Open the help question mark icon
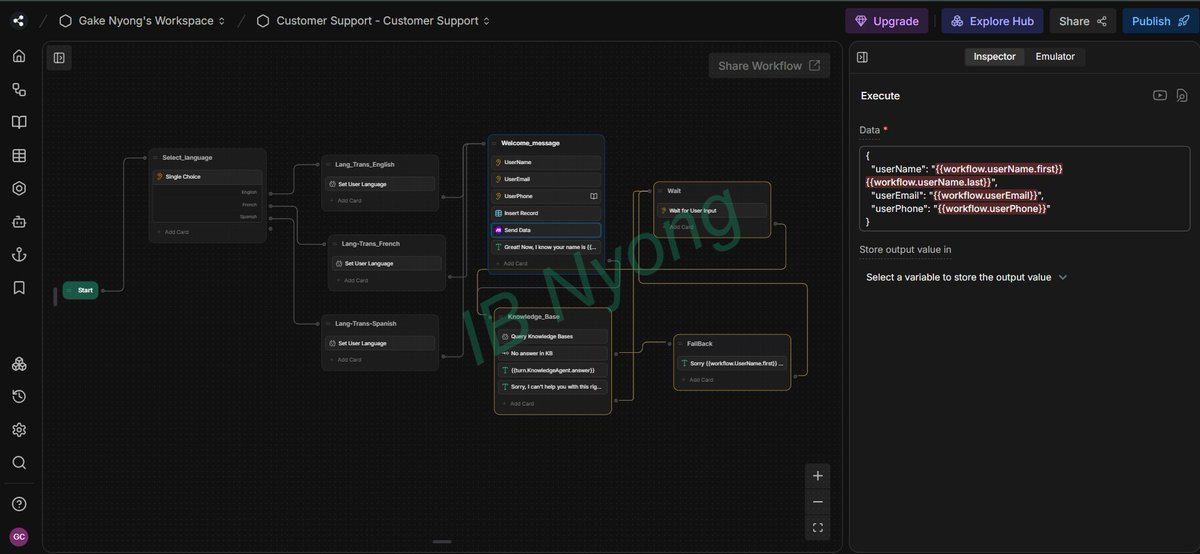Screen dimensions: 1200x554 (x=19, y=503)
